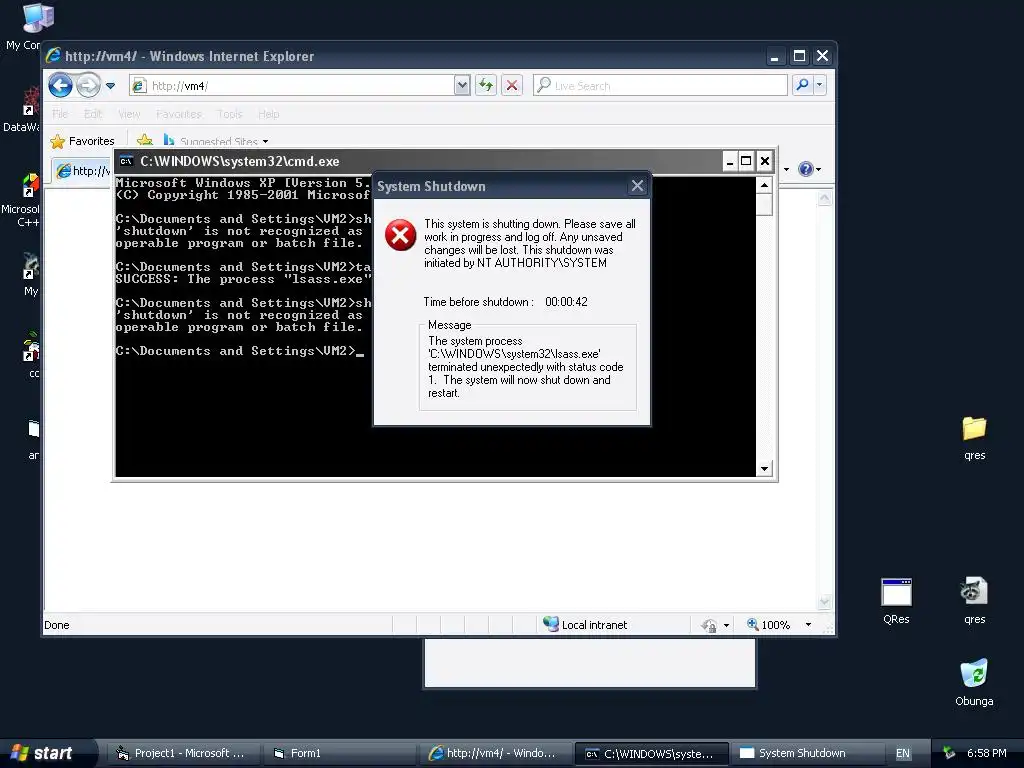This screenshot has height=768, width=1024.
Task: Open the Tools menu in Internet Explorer
Action: 230,114
